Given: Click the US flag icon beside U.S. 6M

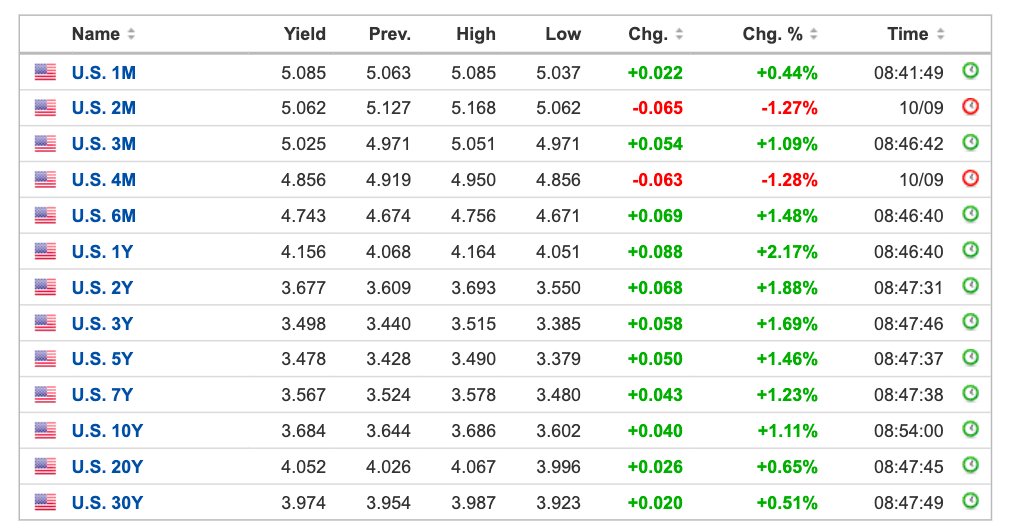Looking at the screenshot, I should point(45,215).
